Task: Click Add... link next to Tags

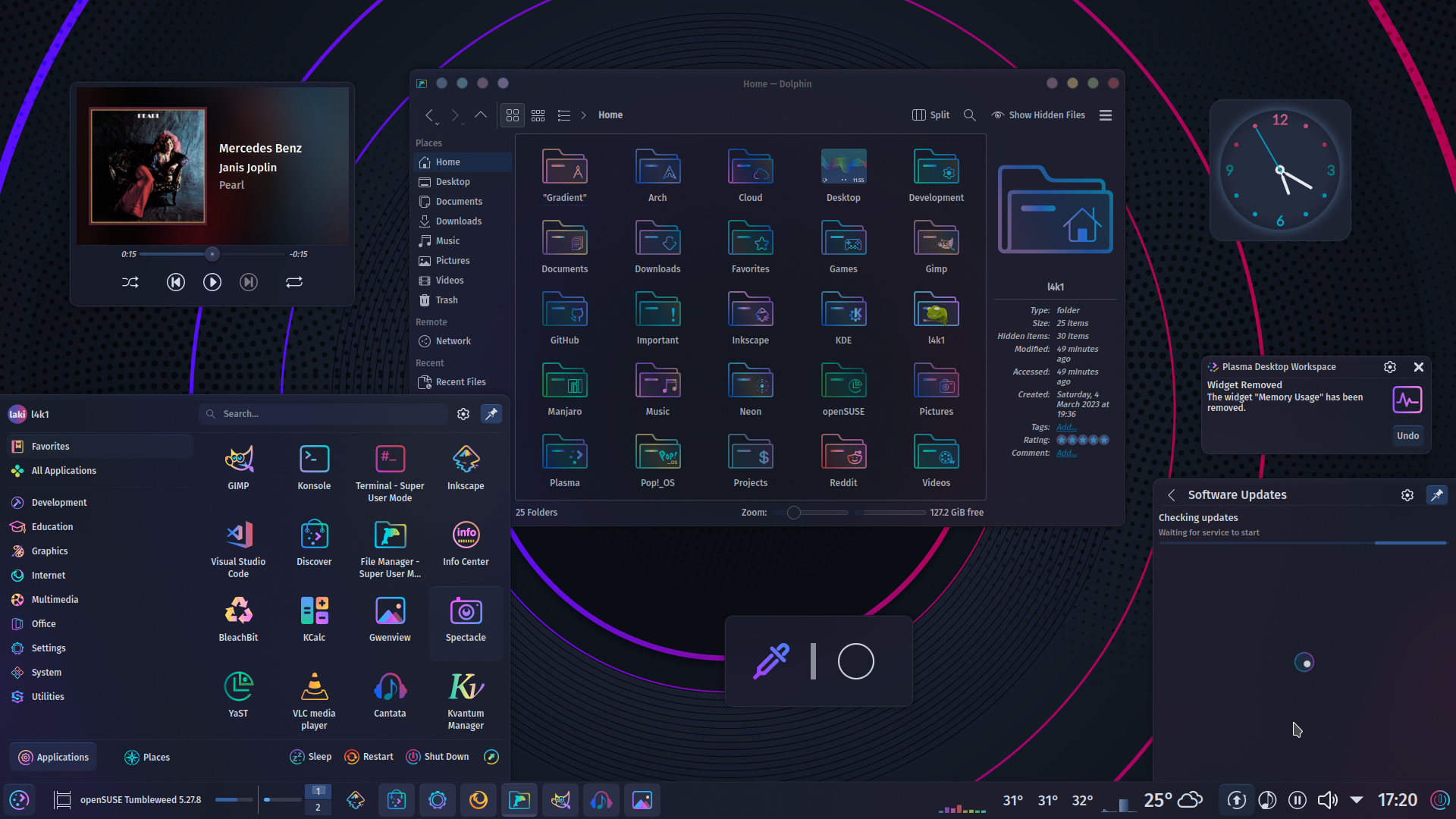Action: tap(1067, 427)
